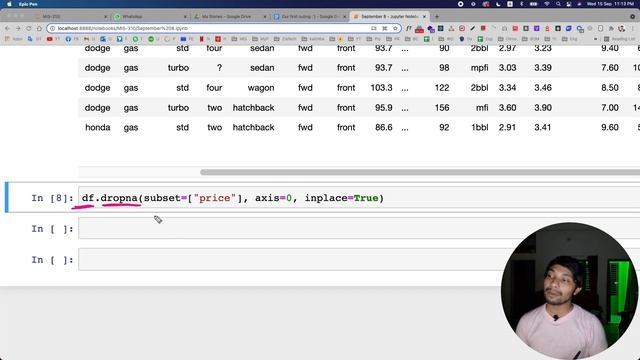Screen dimensions: 640x360
Task: Click the address bar URL
Action: (x=122, y=29)
